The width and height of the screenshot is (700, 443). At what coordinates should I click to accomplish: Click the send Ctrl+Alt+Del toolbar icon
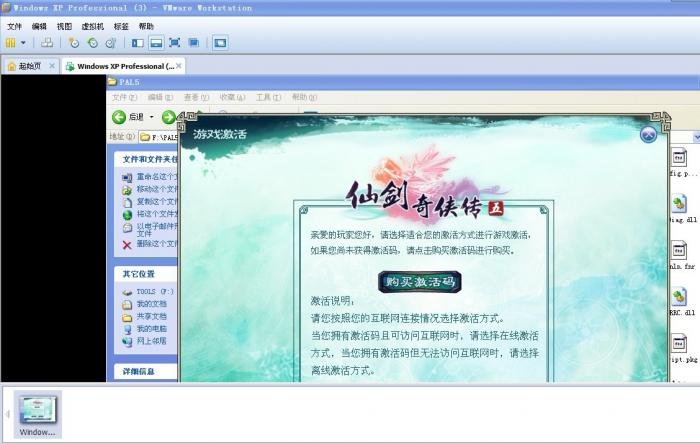pos(47,43)
